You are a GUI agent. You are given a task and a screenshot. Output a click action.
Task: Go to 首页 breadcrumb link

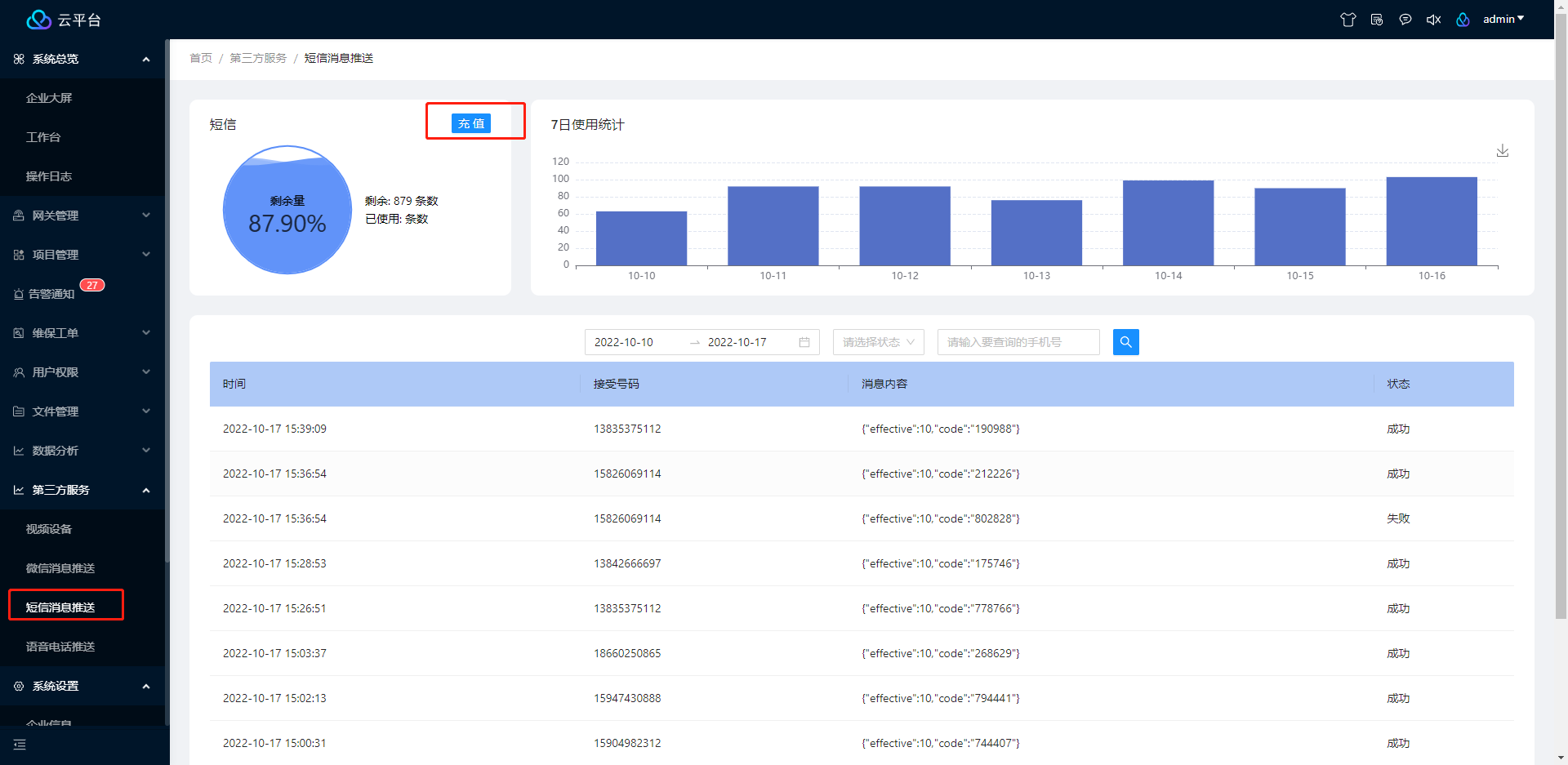point(201,58)
